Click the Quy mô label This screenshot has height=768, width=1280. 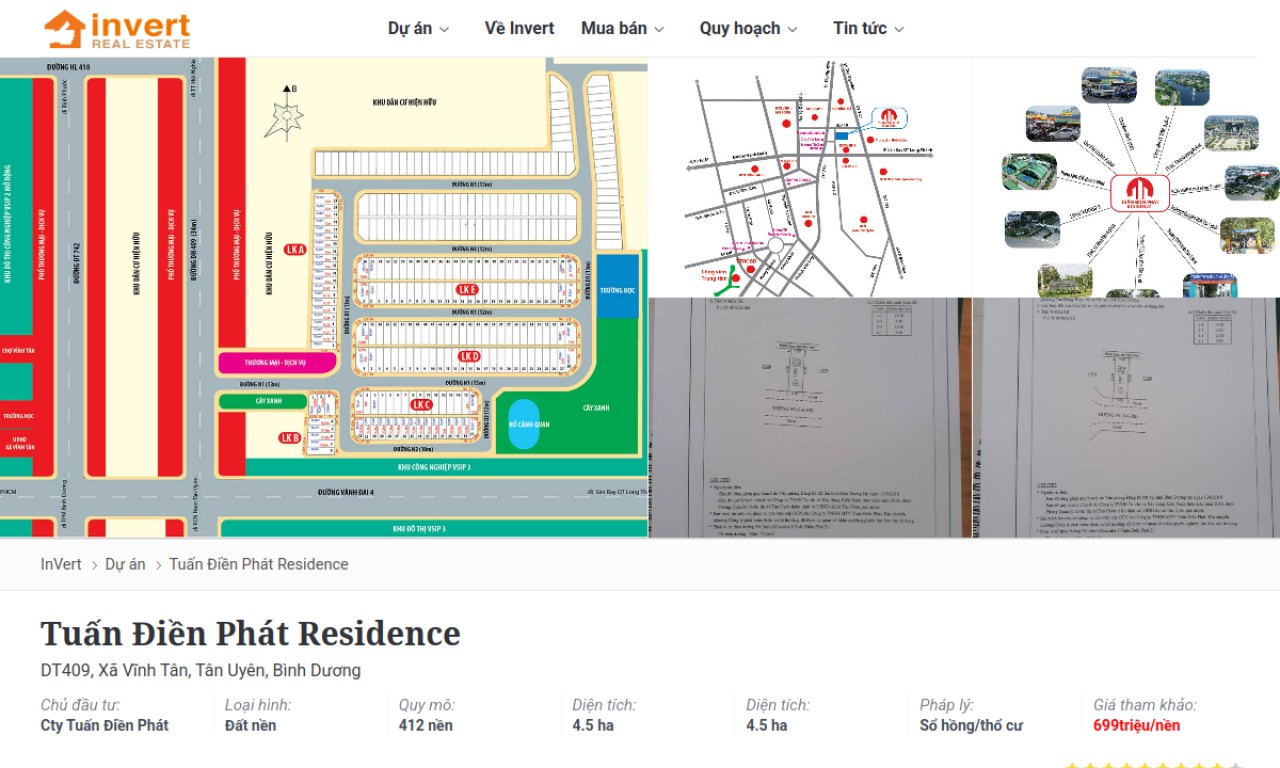(427, 705)
